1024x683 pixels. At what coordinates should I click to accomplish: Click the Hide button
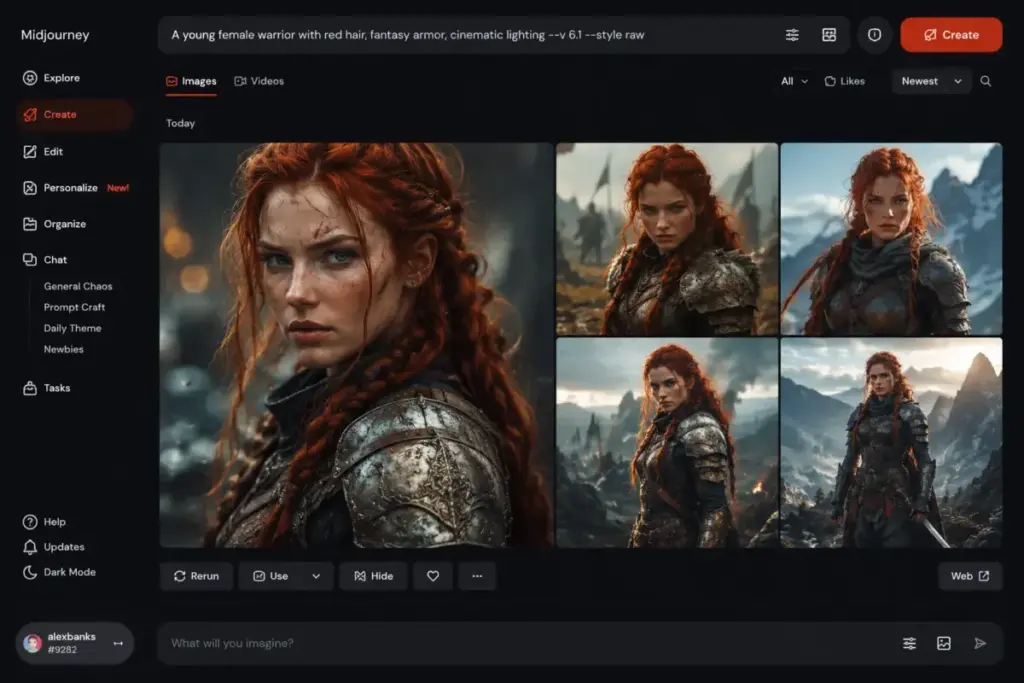374,576
